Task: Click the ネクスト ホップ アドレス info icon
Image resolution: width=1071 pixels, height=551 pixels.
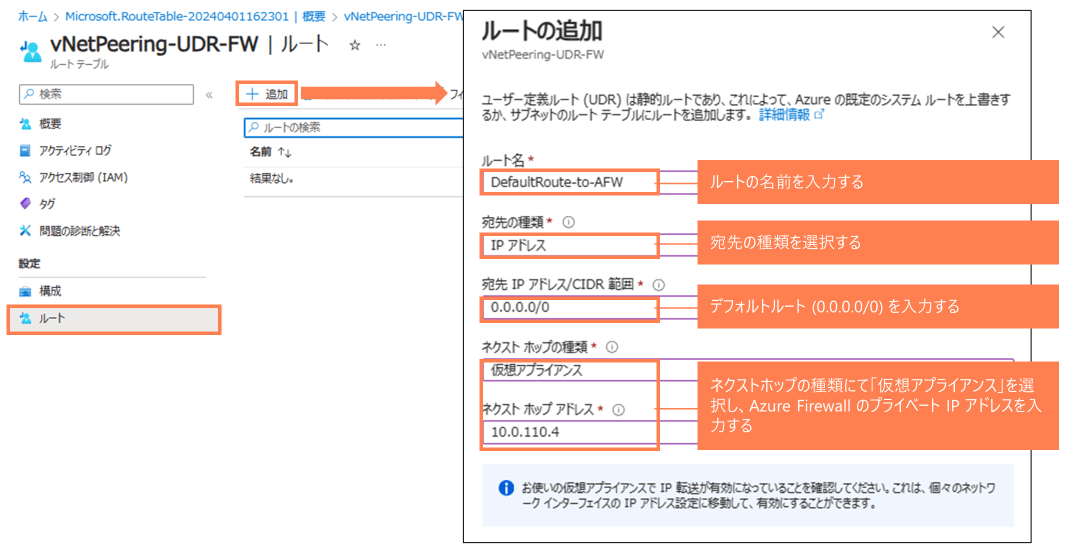Action: [x=618, y=410]
